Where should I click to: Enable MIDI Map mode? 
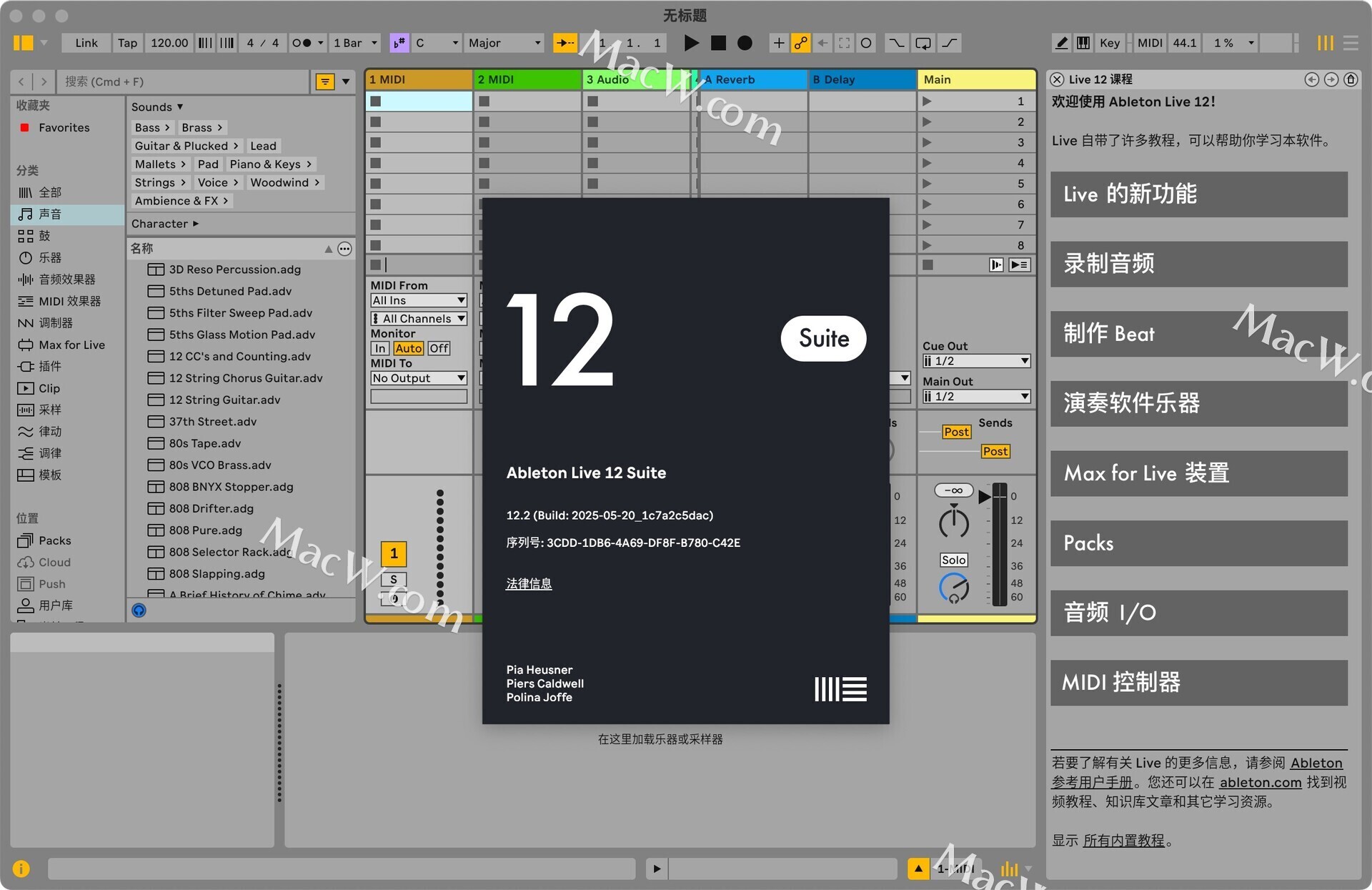pos(1150,43)
